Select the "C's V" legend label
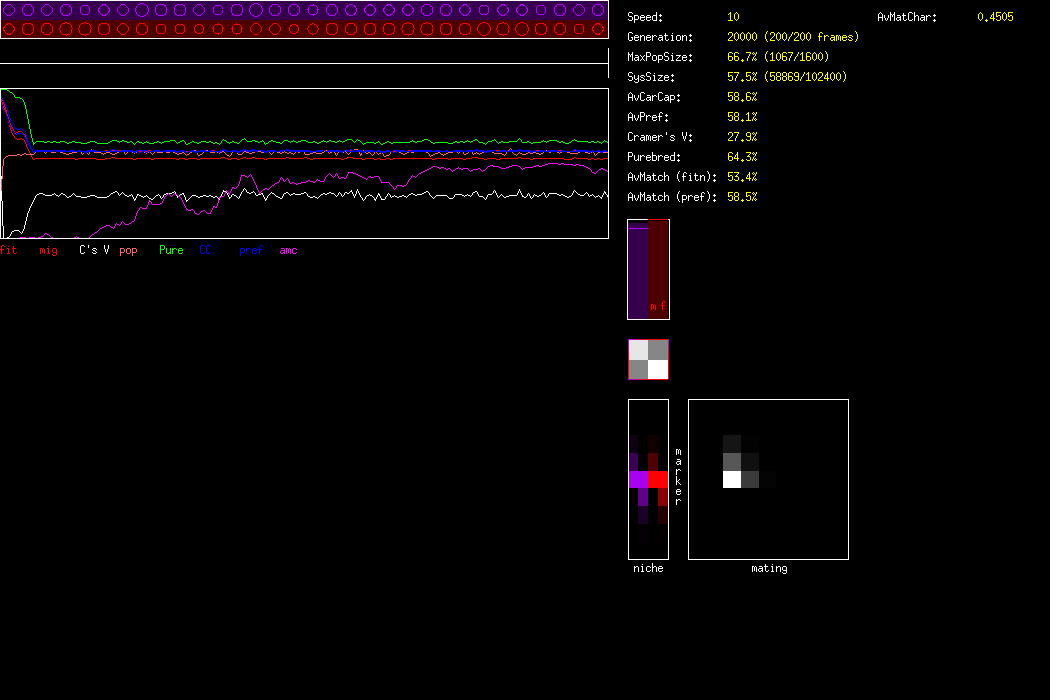This screenshot has width=1050, height=700. (94, 250)
